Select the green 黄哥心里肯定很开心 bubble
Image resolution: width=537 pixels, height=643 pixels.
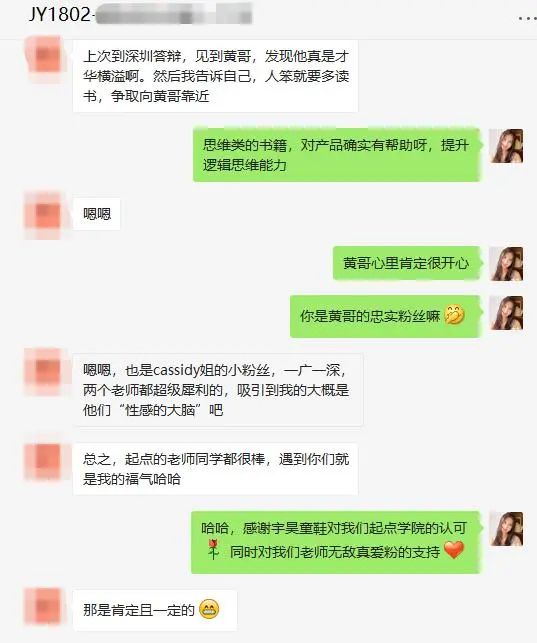tap(406, 263)
